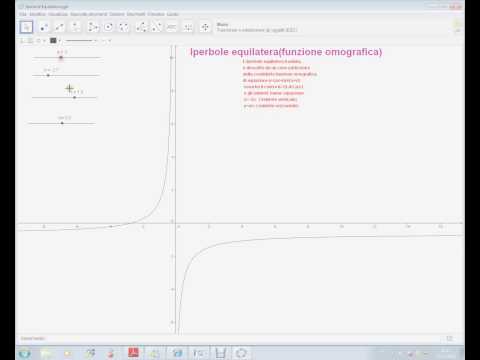
Task: Open the color picker dropdown arrow
Action: (x=59, y=41)
